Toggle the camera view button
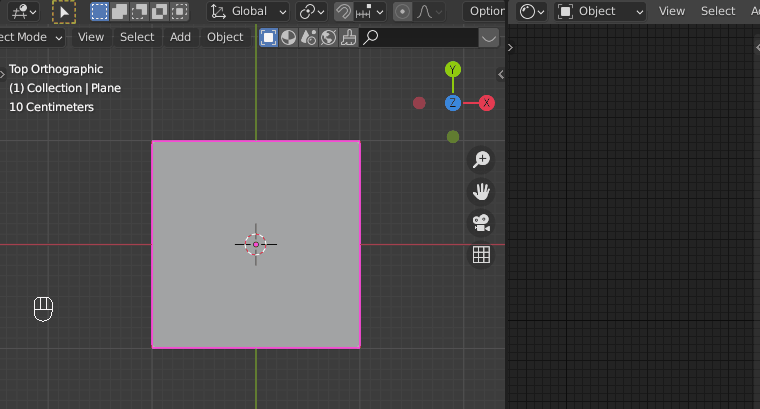760x409 pixels. (x=481, y=223)
